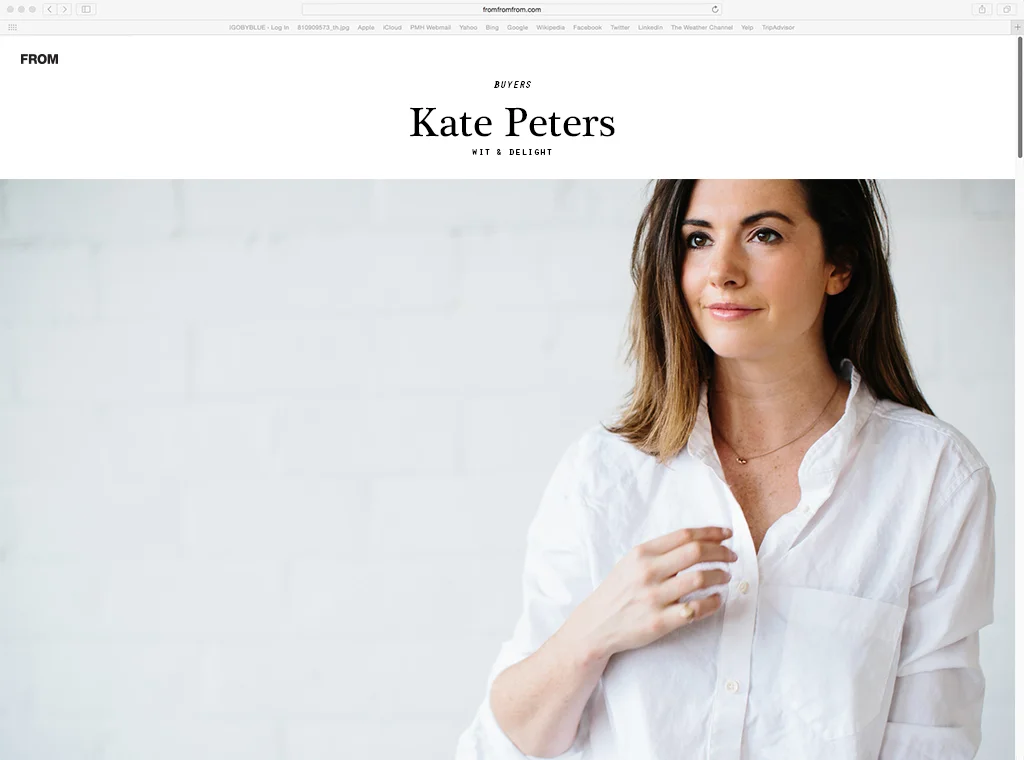Open The Weather Channel bookmark
The image size is (1024, 760).
coord(701,27)
